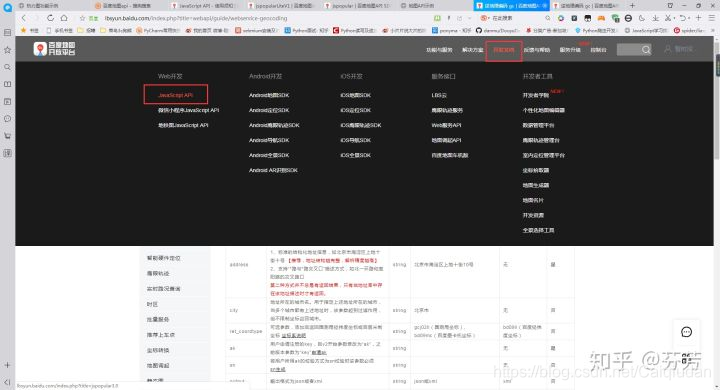The image size is (720, 390).
Task: Select 智能硬件定位 in the left doc sidebar
Action: (x=163, y=258)
